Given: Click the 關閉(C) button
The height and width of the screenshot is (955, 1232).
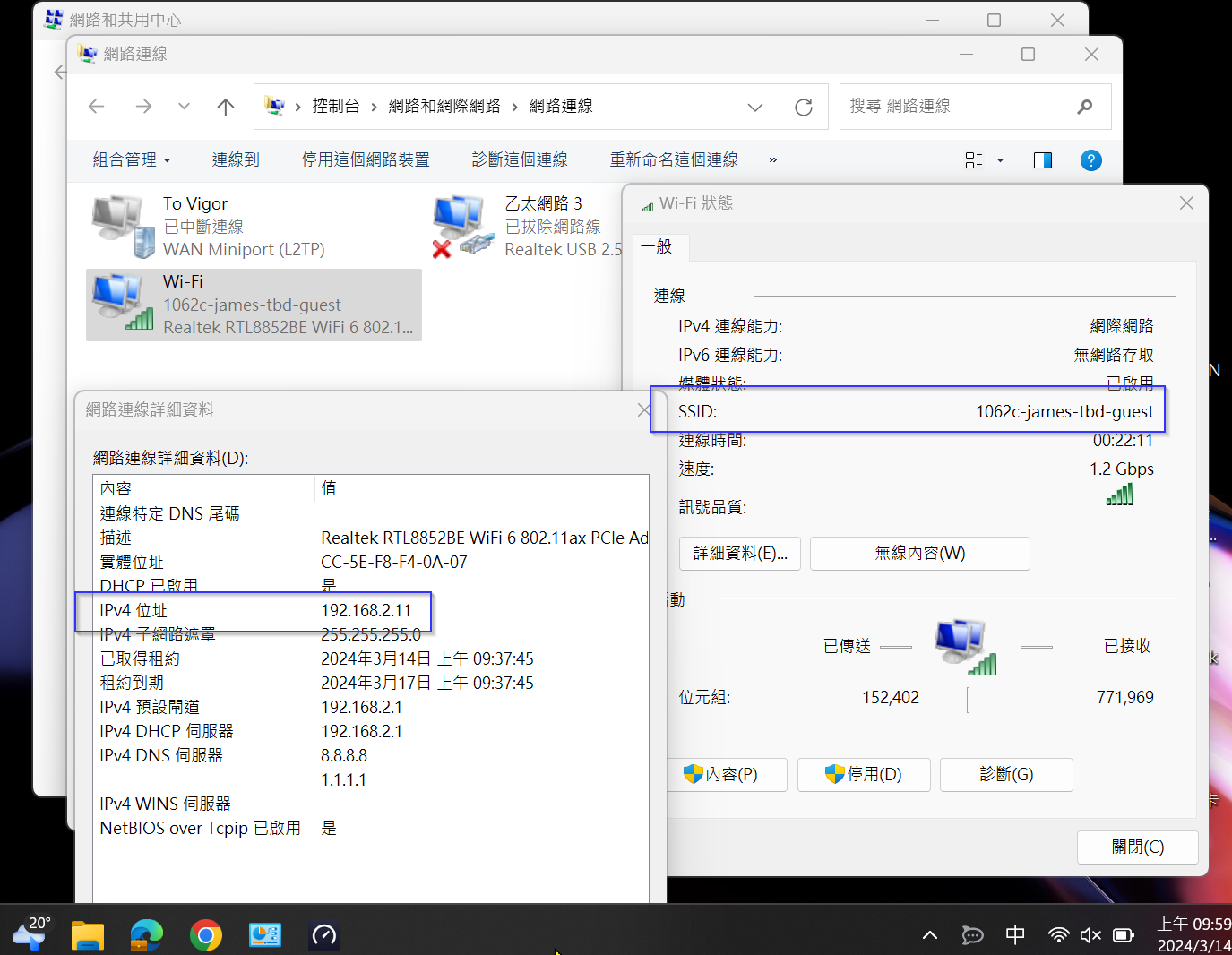Looking at the screenshot, I should click(1137, 847).
